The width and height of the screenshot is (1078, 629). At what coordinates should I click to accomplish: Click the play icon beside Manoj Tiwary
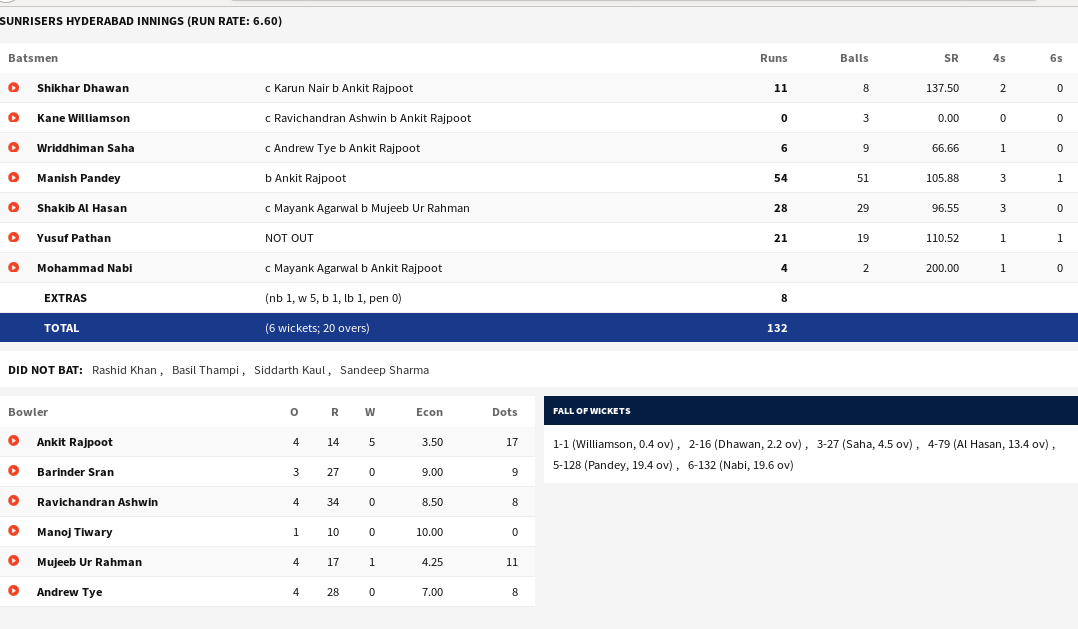[14, 531]
